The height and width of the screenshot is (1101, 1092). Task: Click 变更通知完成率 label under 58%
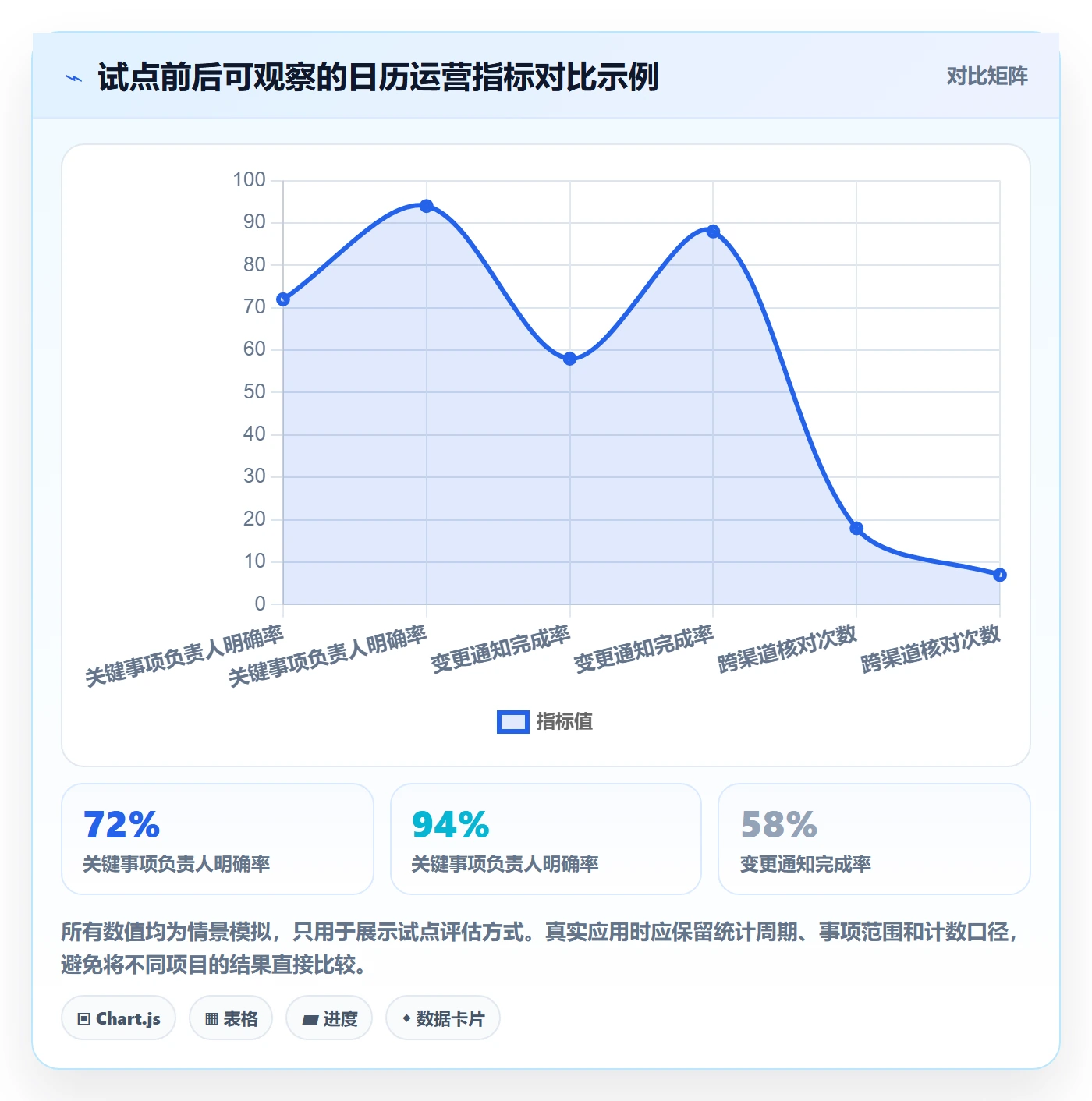tap(805, 864)
